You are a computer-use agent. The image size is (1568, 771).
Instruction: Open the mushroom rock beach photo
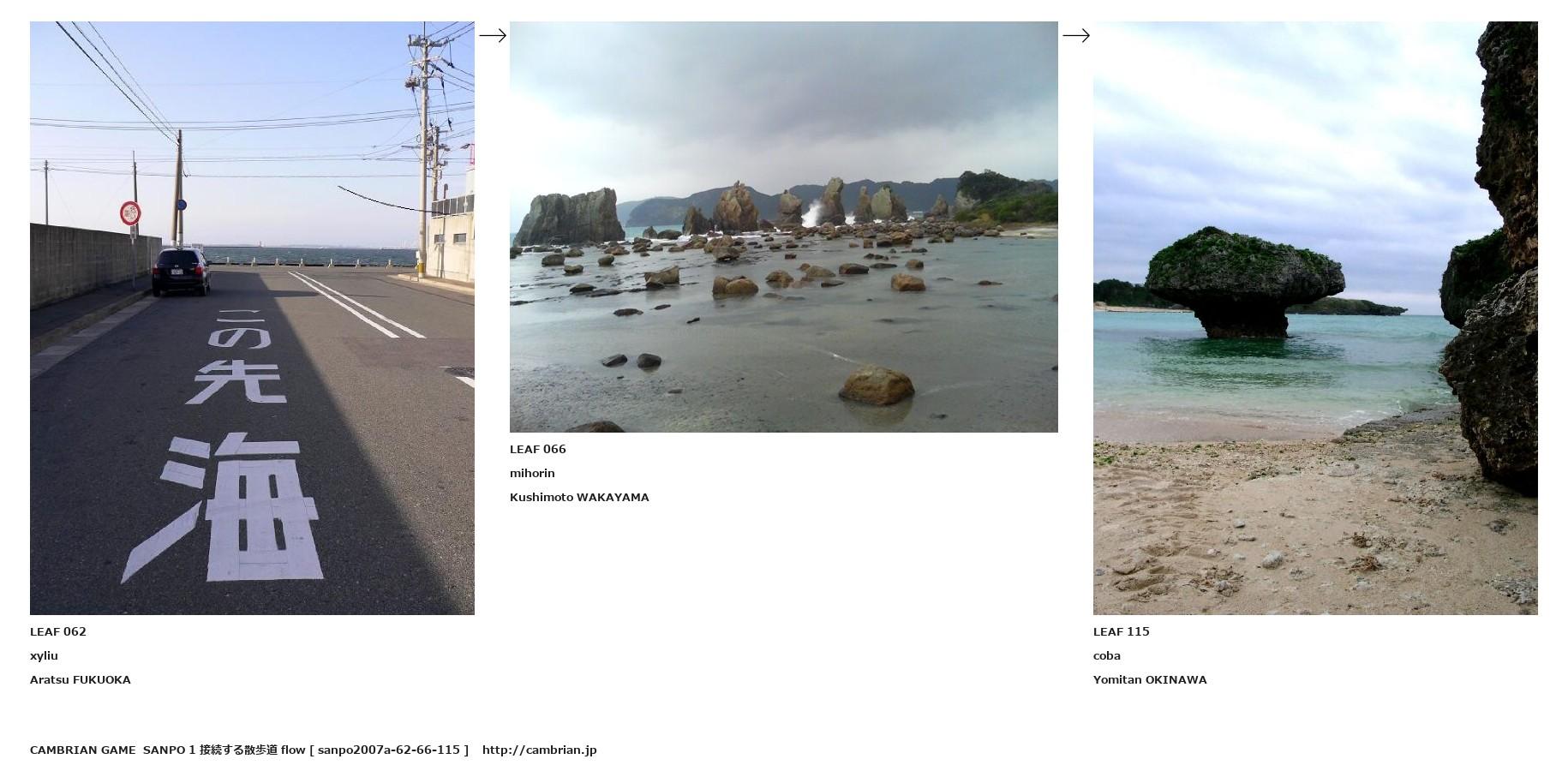point(1315,318)
